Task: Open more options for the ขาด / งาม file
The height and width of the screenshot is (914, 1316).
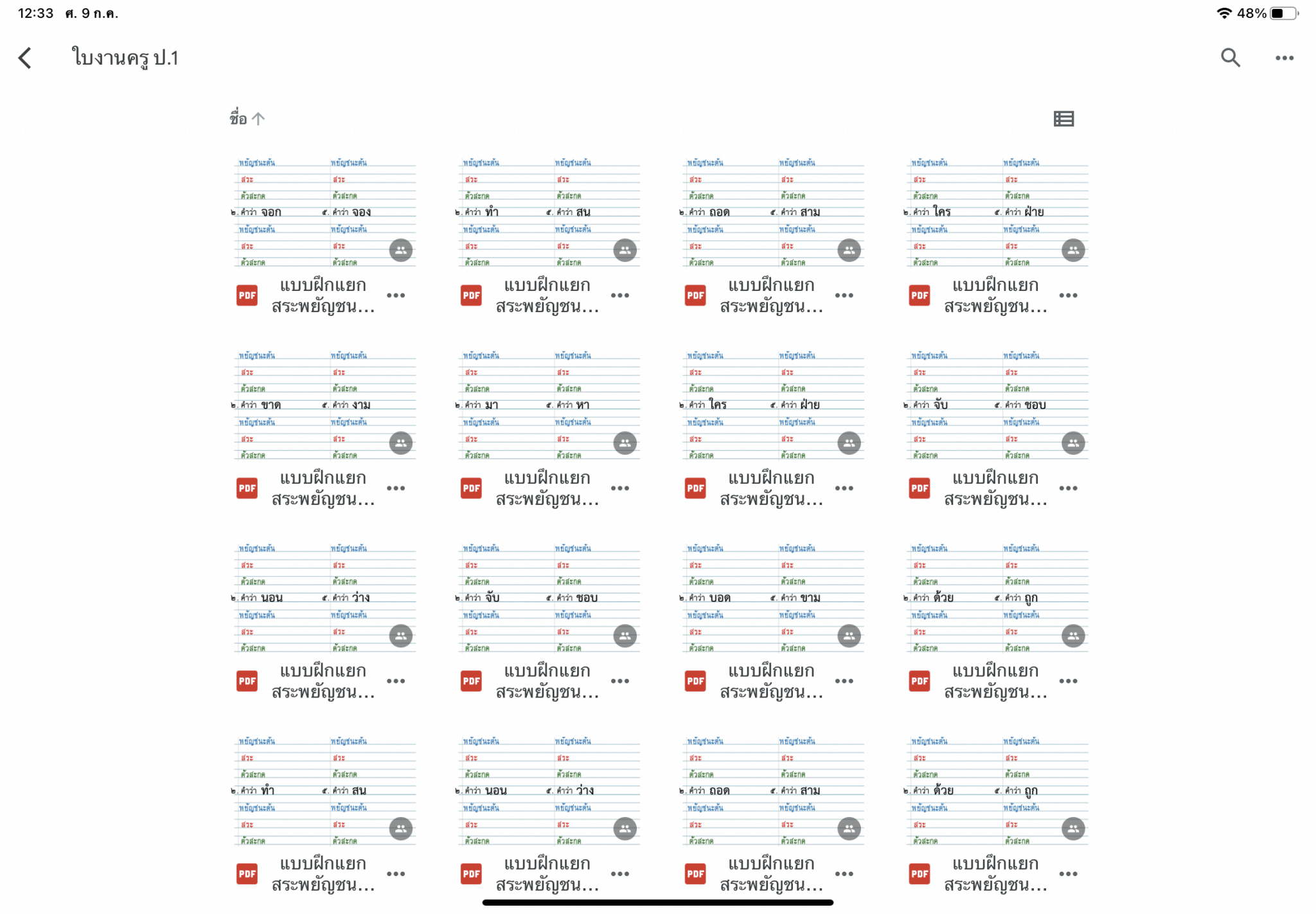Action: point(396,488)
